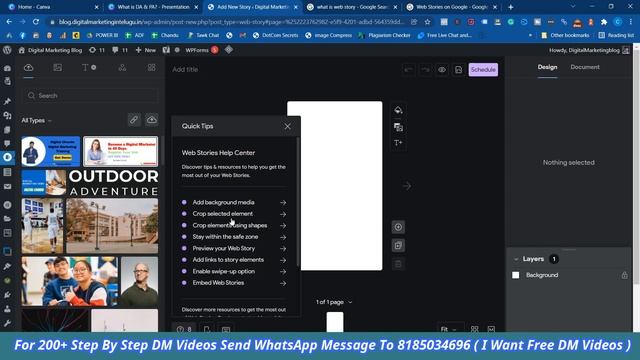This screenshot has height=360, width=640.
Task: Open Stay within the safe zone tip
Action: pyautogui.click(x=234, y=237)
